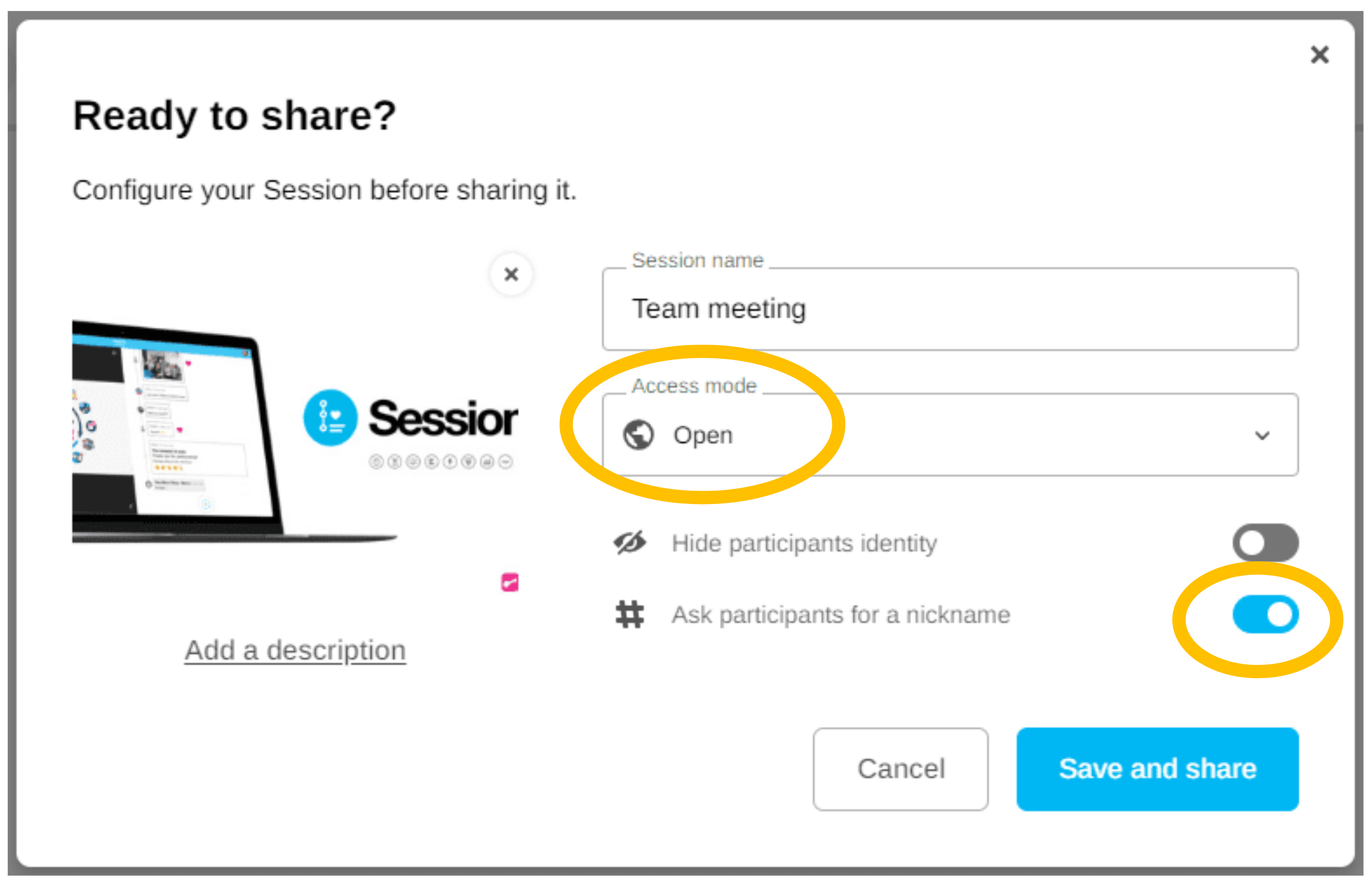Click the blue Sessions logo circle
Viewport: 1372px width, 886px height.
pyautogui.click(x=330, y=418)
